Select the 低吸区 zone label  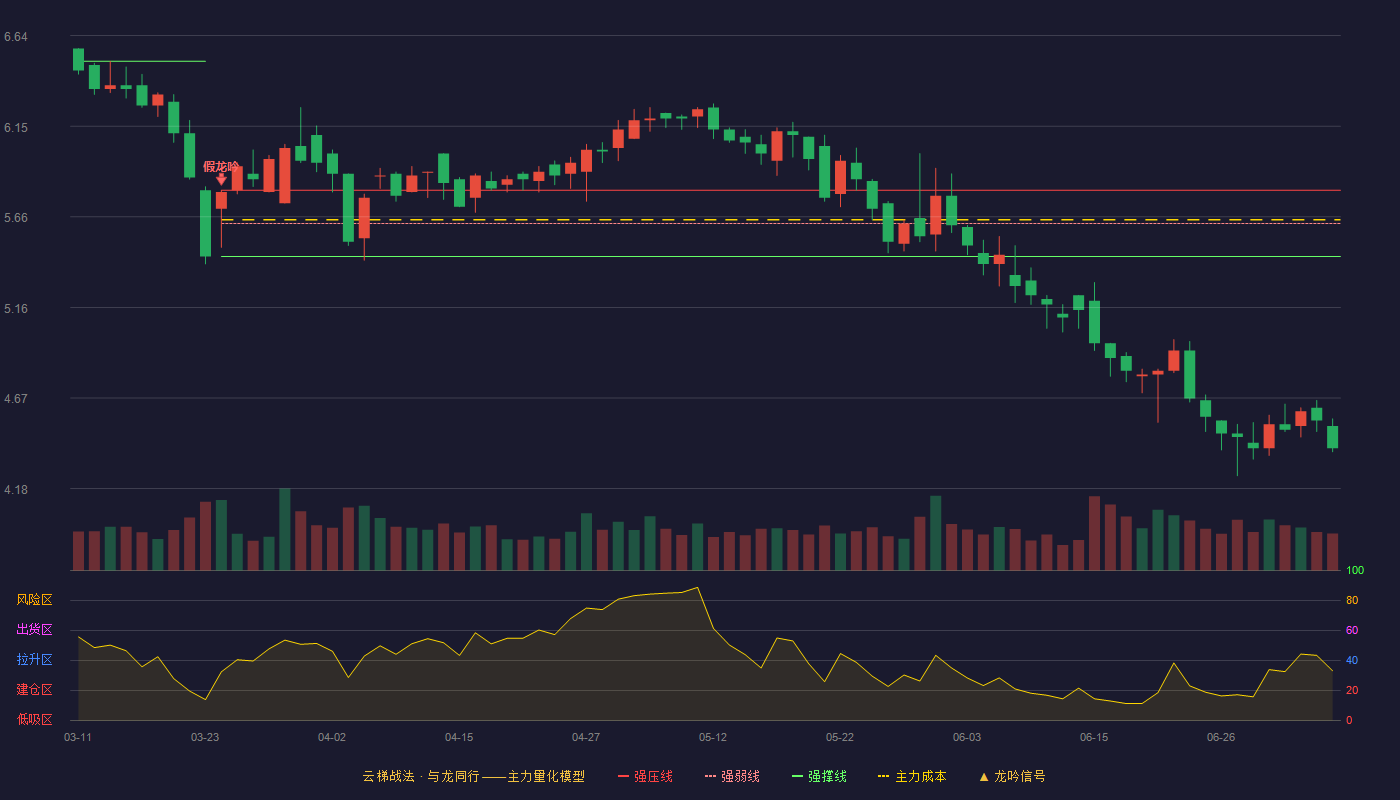(34, 719)
